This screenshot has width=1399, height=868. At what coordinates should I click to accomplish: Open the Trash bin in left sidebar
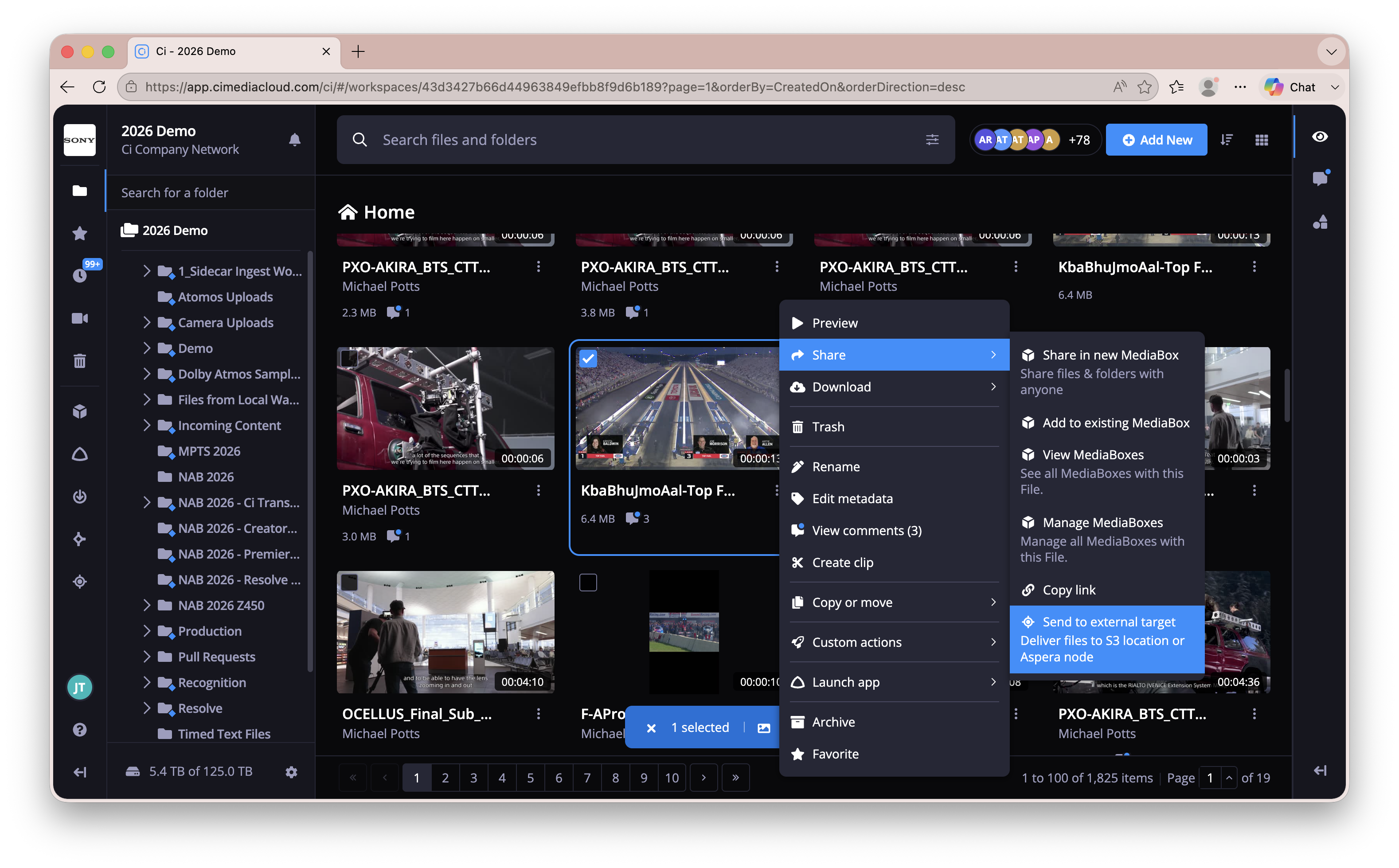[x=80, y=360]
